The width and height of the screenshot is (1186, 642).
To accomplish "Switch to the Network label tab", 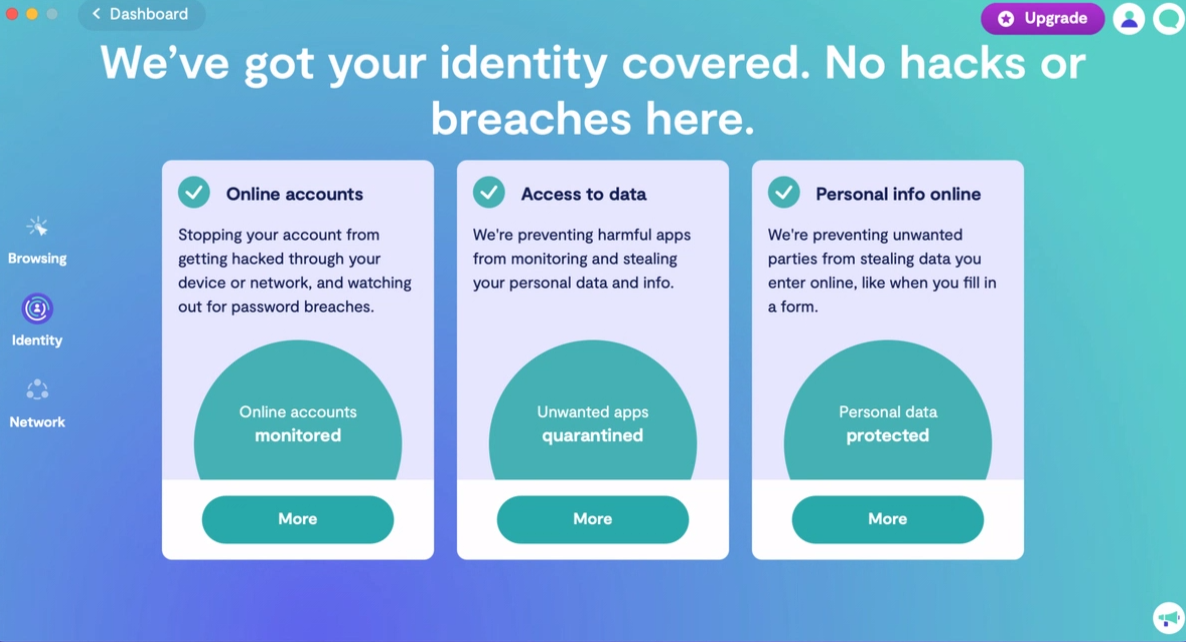I will click(x=37, y=422).
